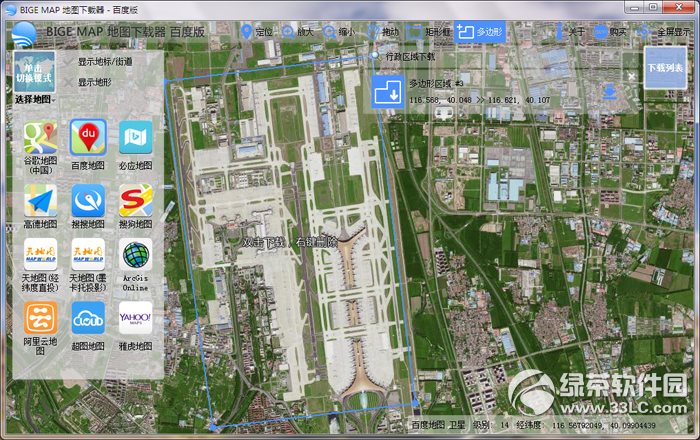Image resolution: width=700 pixels, height=440 pixels.
Task: Select the ArcGis Online globe icon
Action: (x=135, y=254)
